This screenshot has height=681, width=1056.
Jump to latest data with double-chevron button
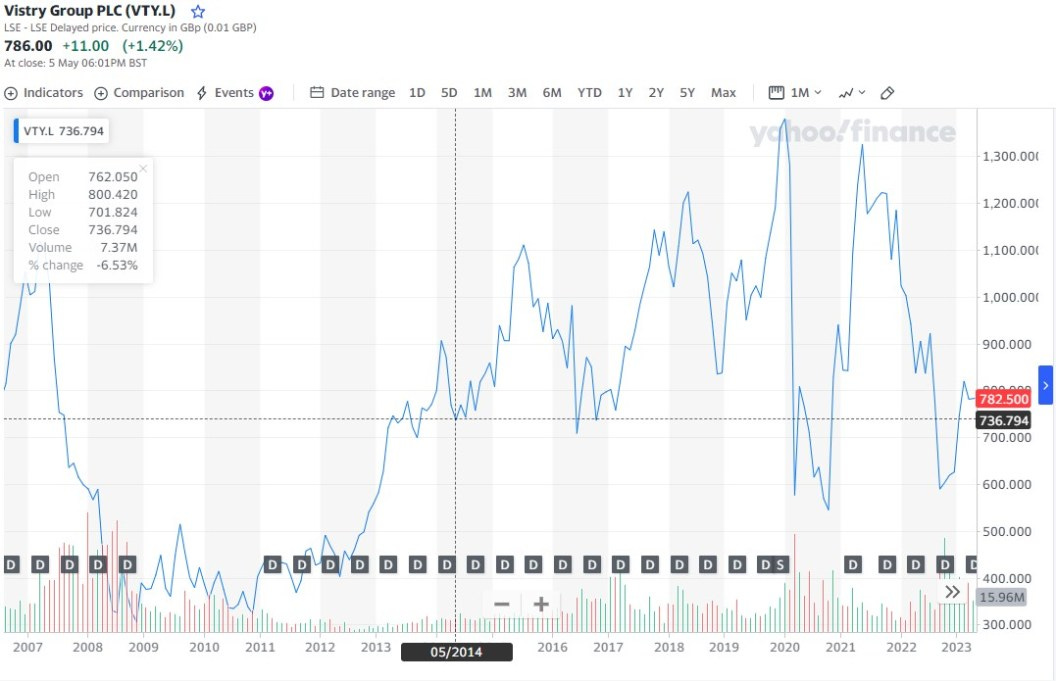(952, 592)
